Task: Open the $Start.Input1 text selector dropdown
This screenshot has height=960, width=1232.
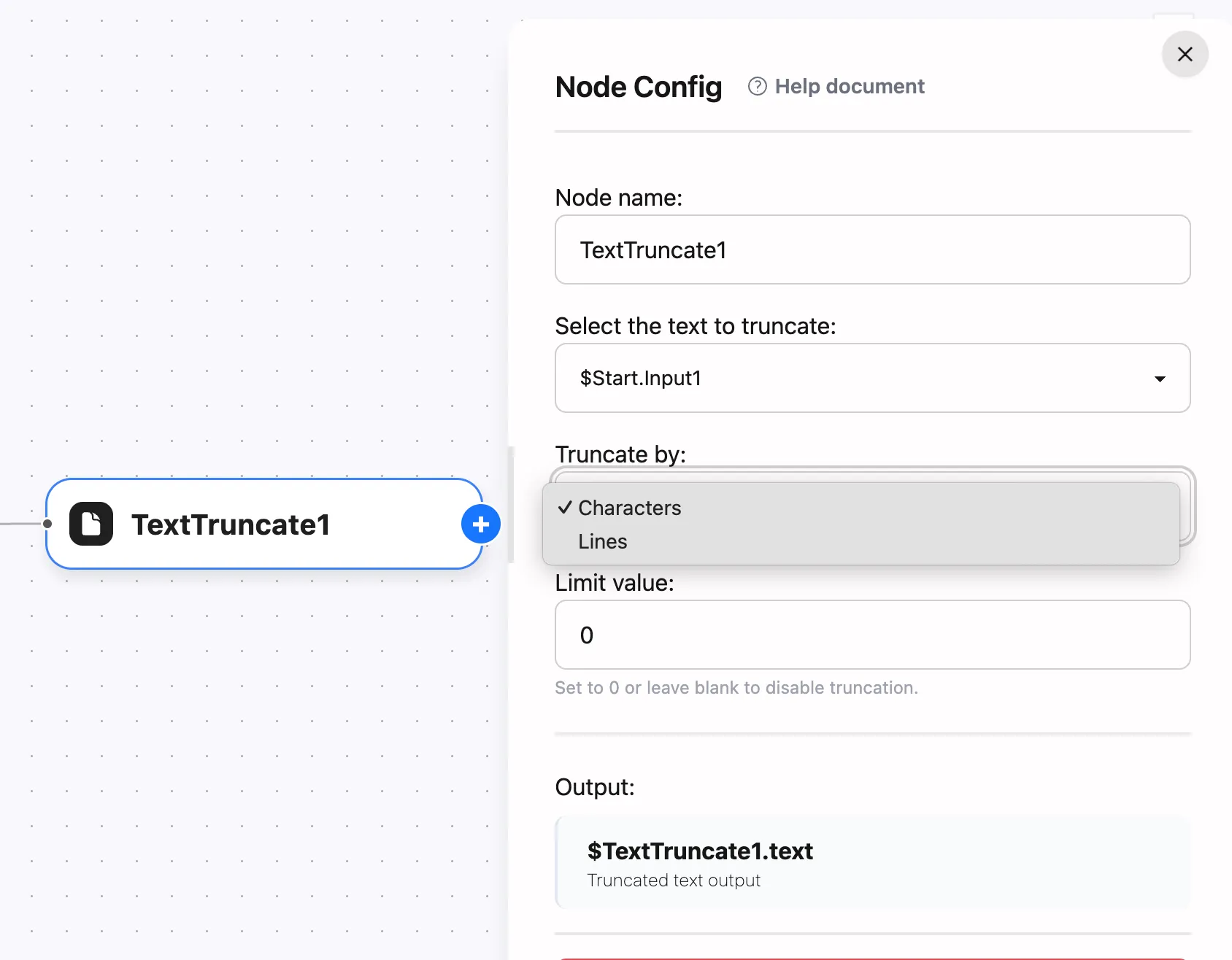Action: 872,379
